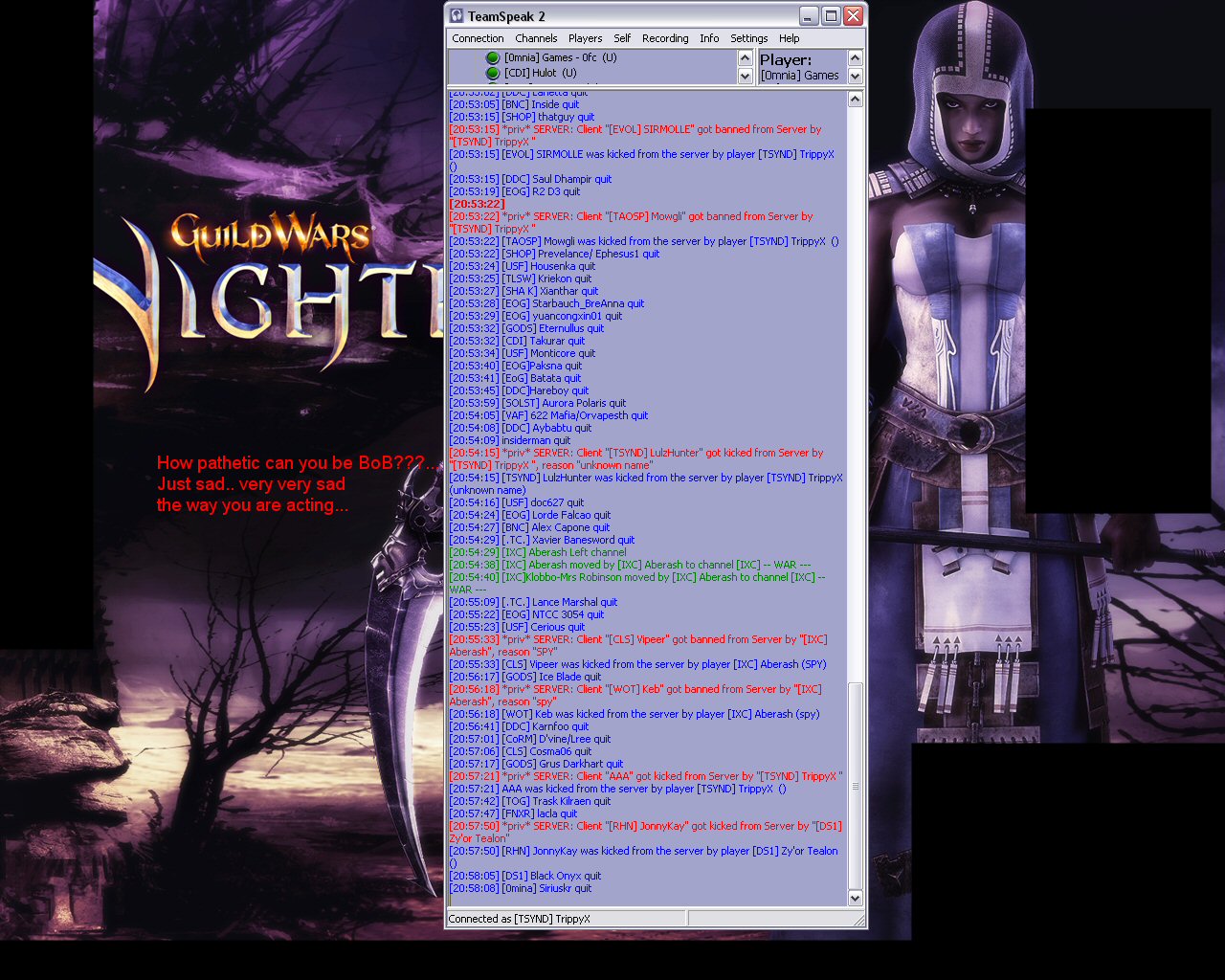Click the up arrow of the message log scrollbar
This screenshot has height=980, width=1225.
tap(856, 99)
